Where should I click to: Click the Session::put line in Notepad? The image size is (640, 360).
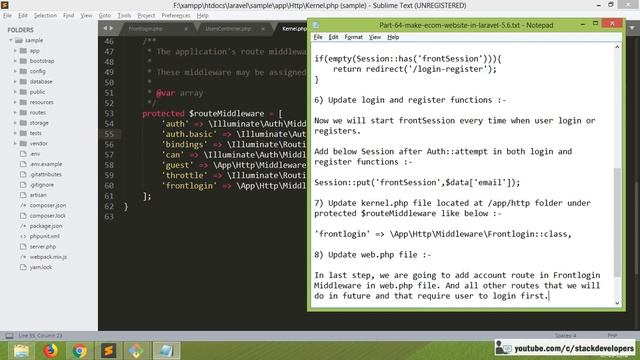417,182
